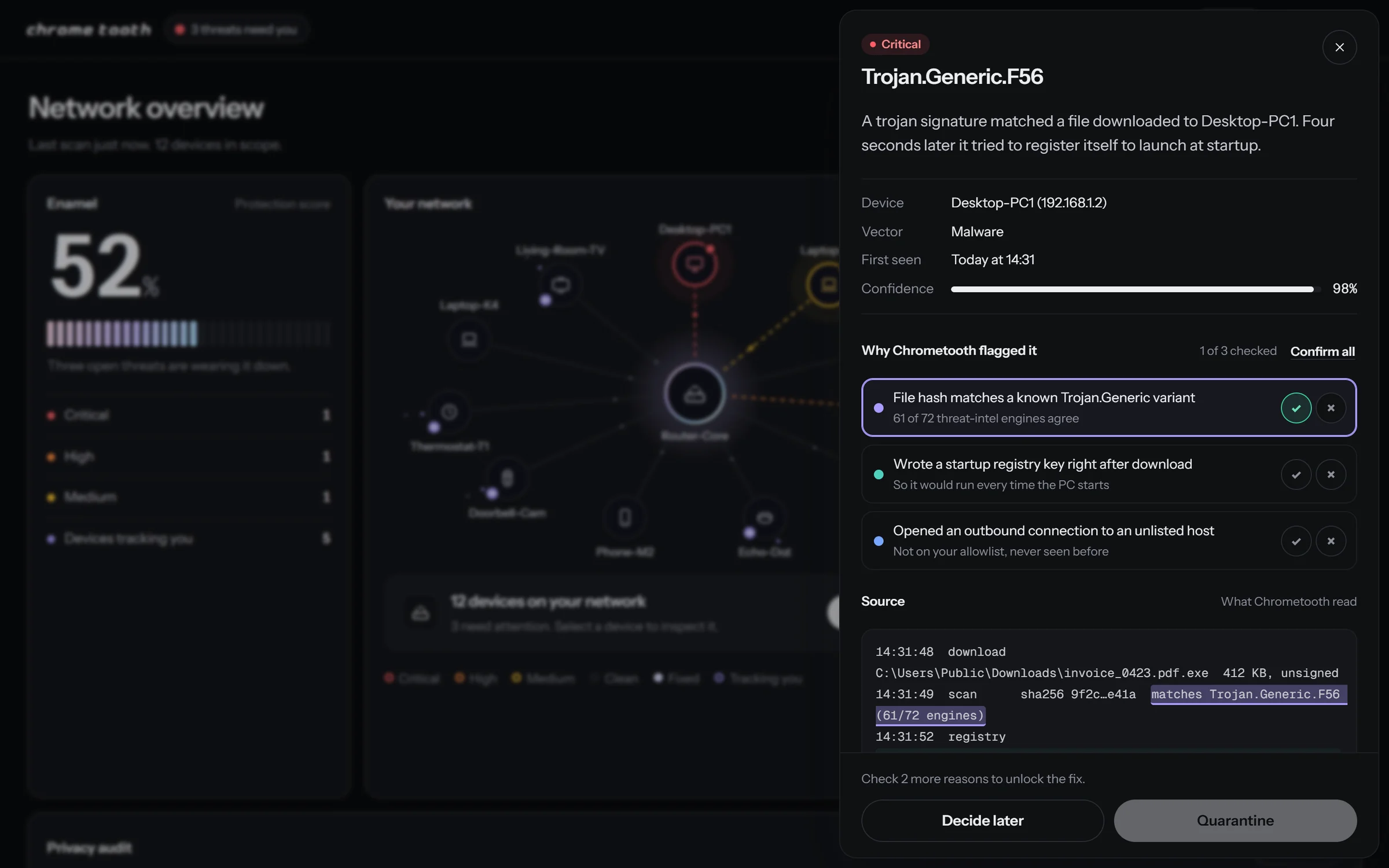
Task: Select the Thermostat-T1 device node
Action: [449, 411]
